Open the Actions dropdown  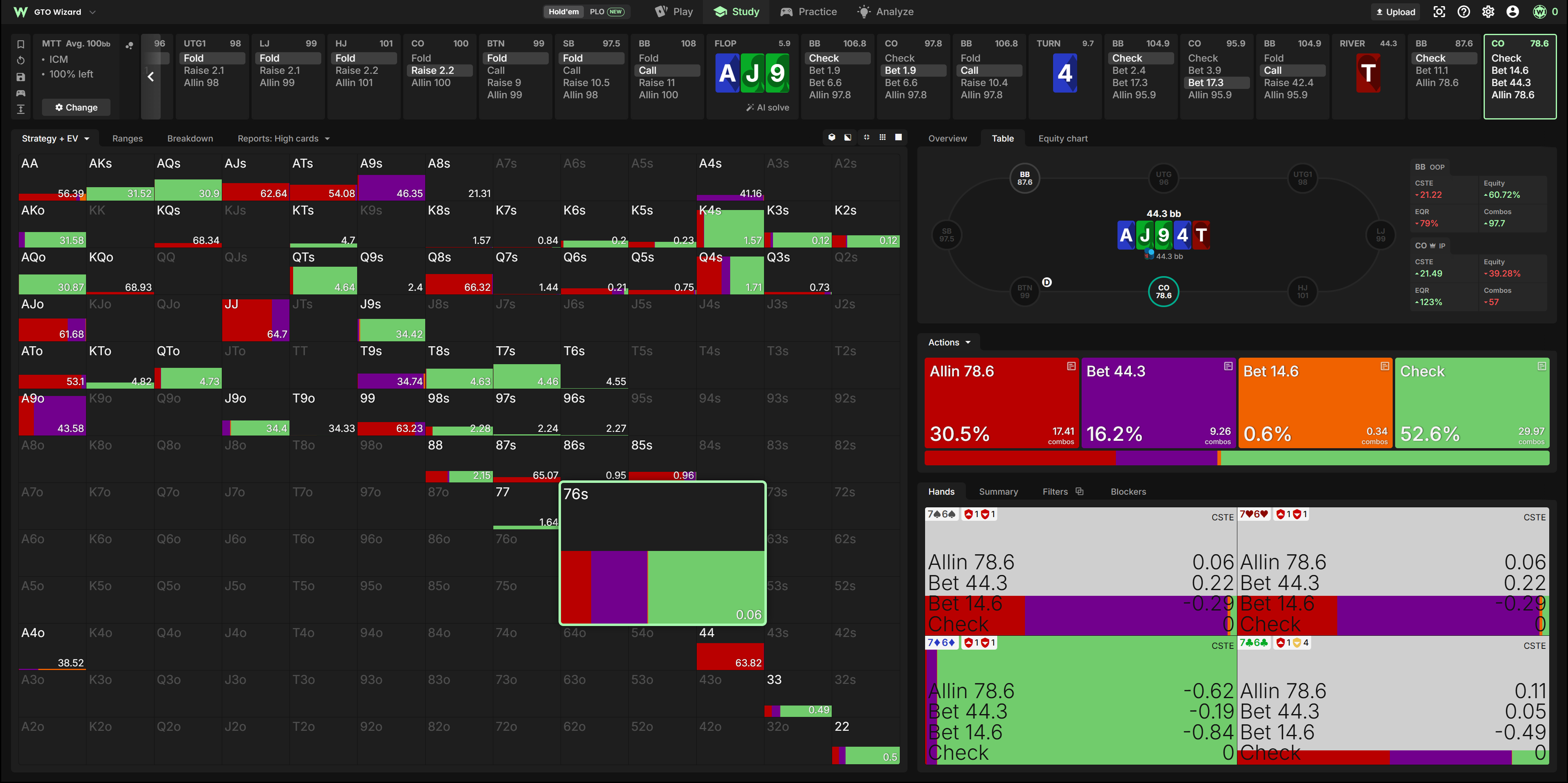tap(949, 342)
